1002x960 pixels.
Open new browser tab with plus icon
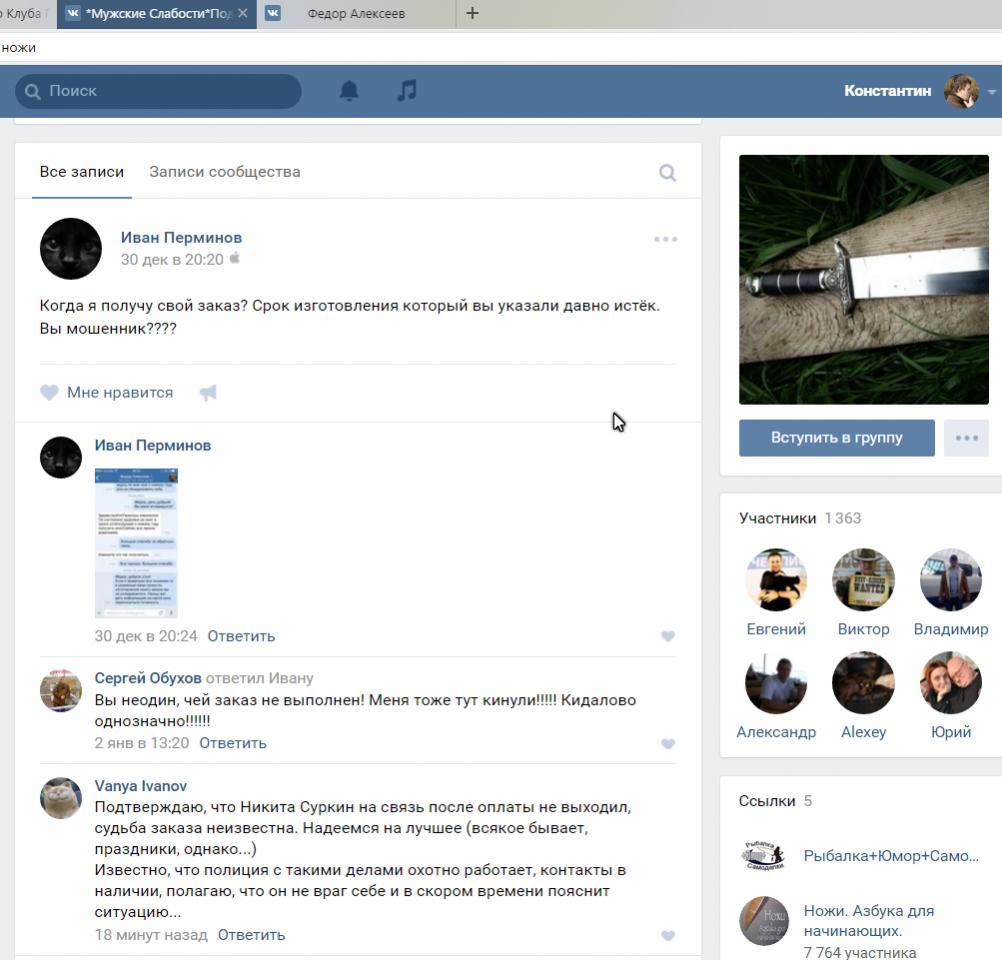(472, 13)
